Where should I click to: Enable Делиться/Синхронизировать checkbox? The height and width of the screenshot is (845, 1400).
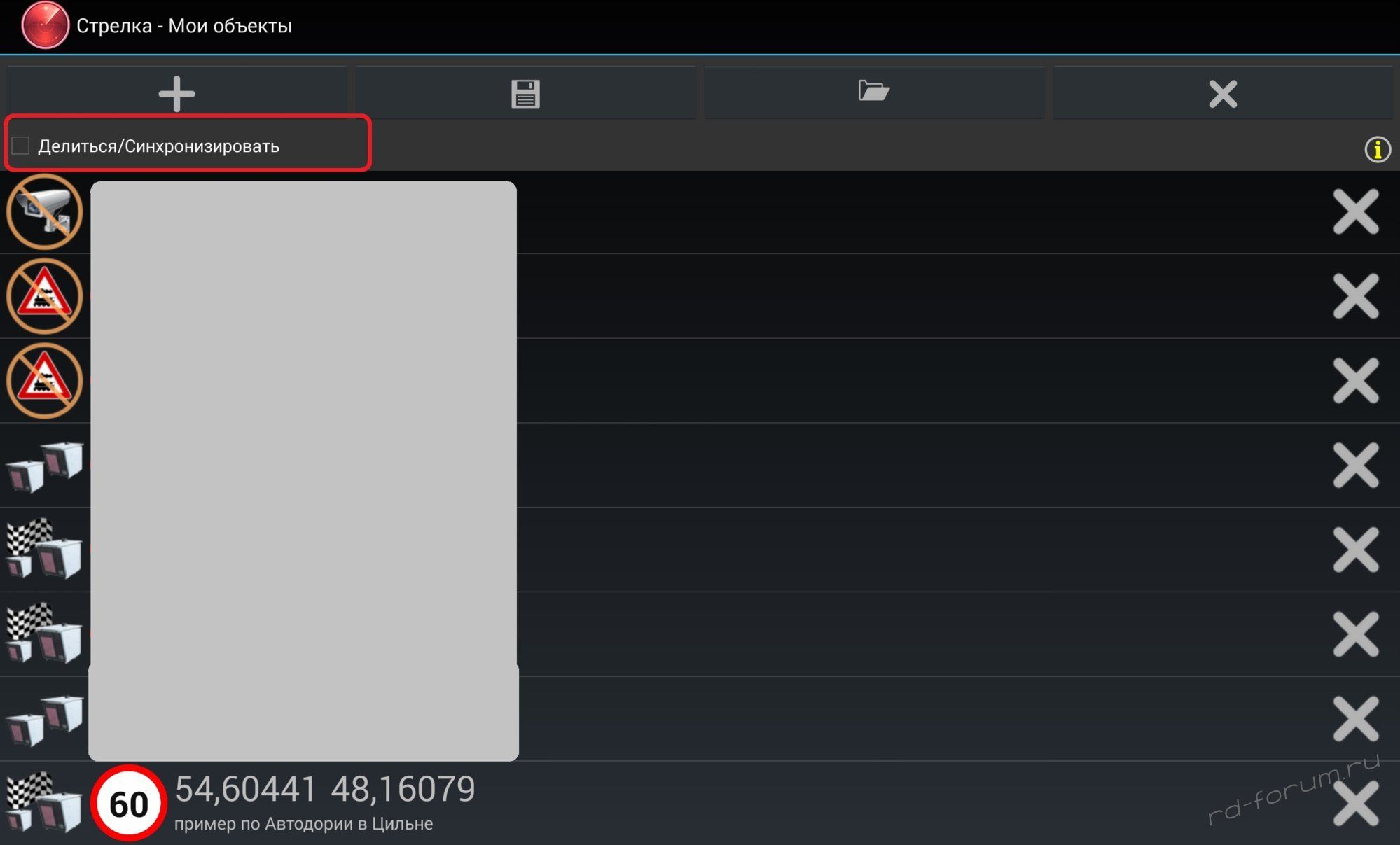20,146
